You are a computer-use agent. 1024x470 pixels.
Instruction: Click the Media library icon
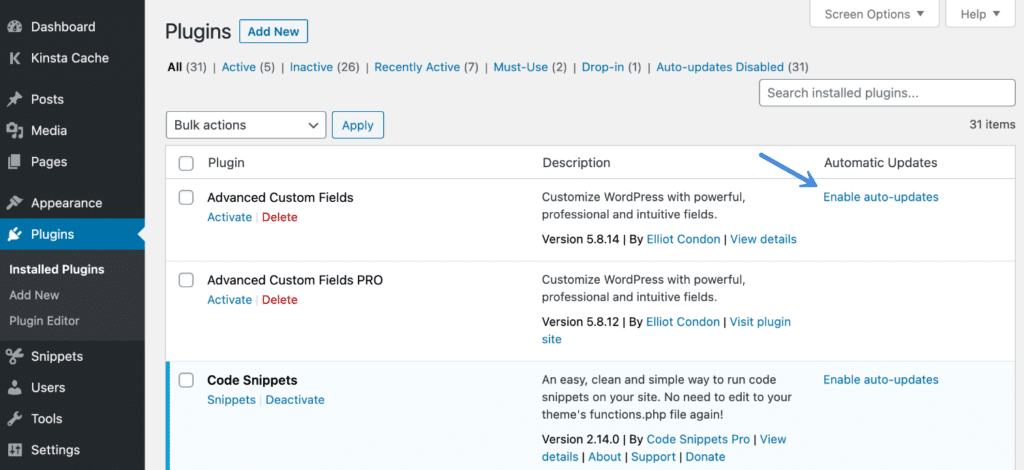15,130
